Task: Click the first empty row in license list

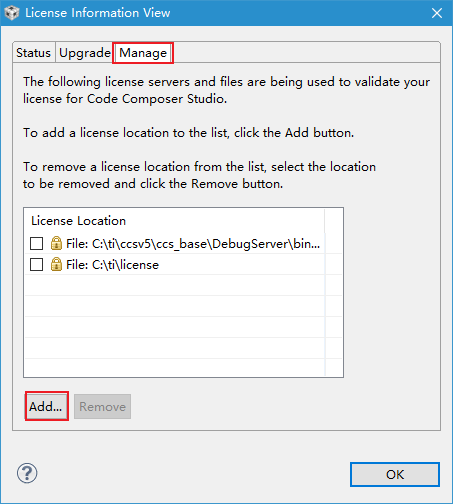Action: [x=175, y=285]
